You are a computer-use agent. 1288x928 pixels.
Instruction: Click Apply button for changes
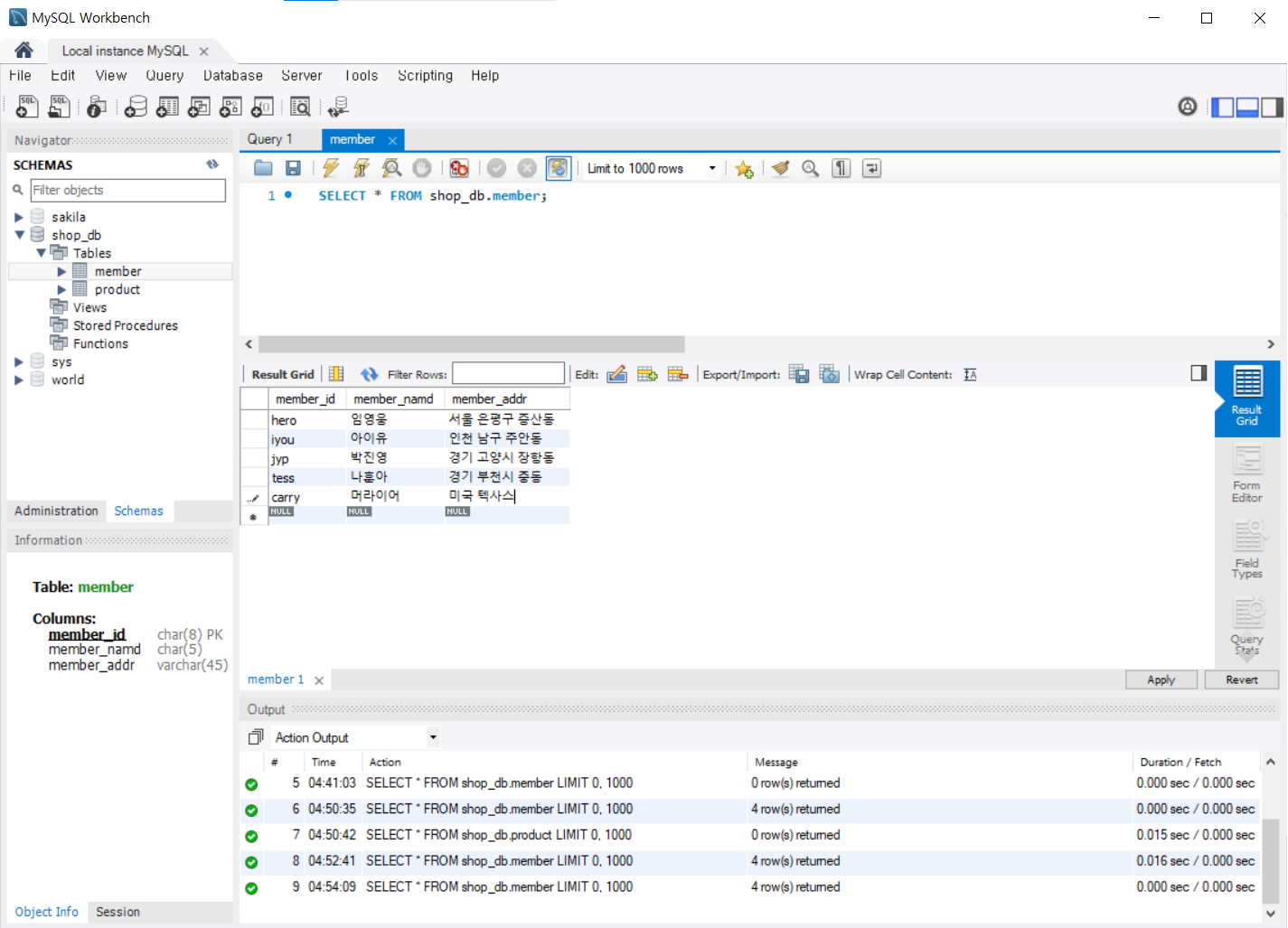(x=1161, y=680)
